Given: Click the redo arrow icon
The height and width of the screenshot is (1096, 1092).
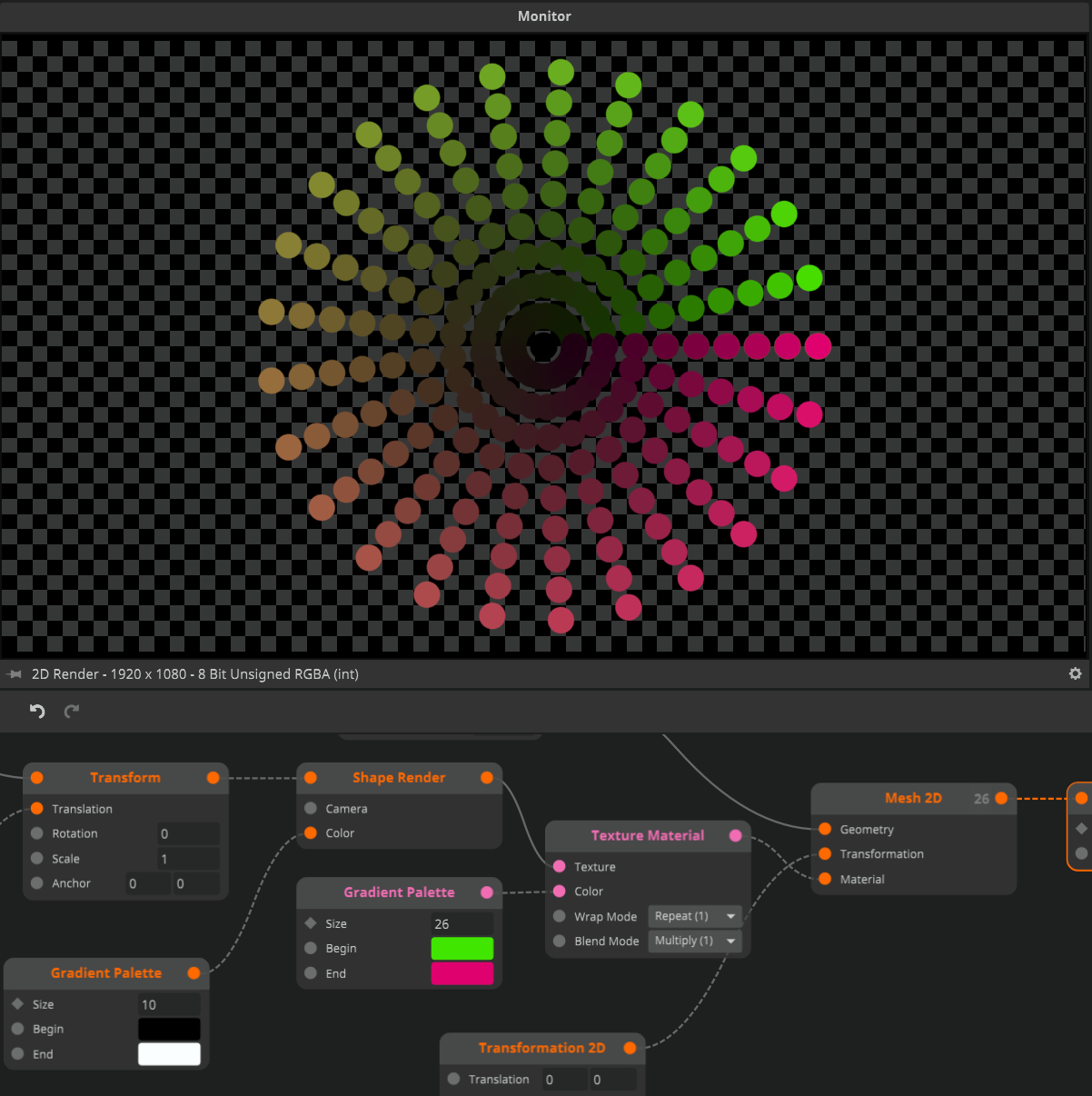Looking at the screenshot, I should [x=72, y=711].
